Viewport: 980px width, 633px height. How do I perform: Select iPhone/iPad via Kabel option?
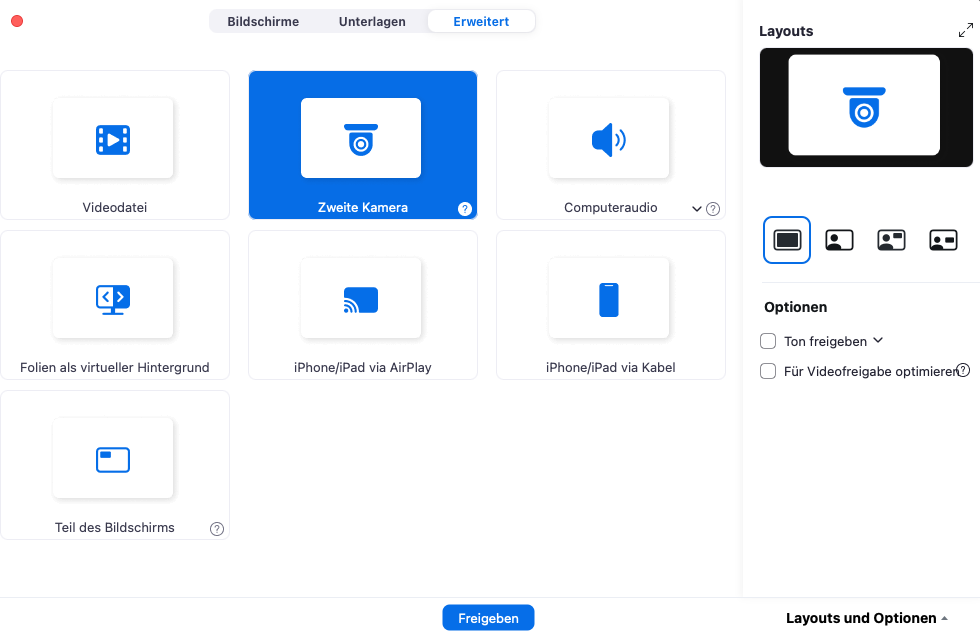point(610,305)
